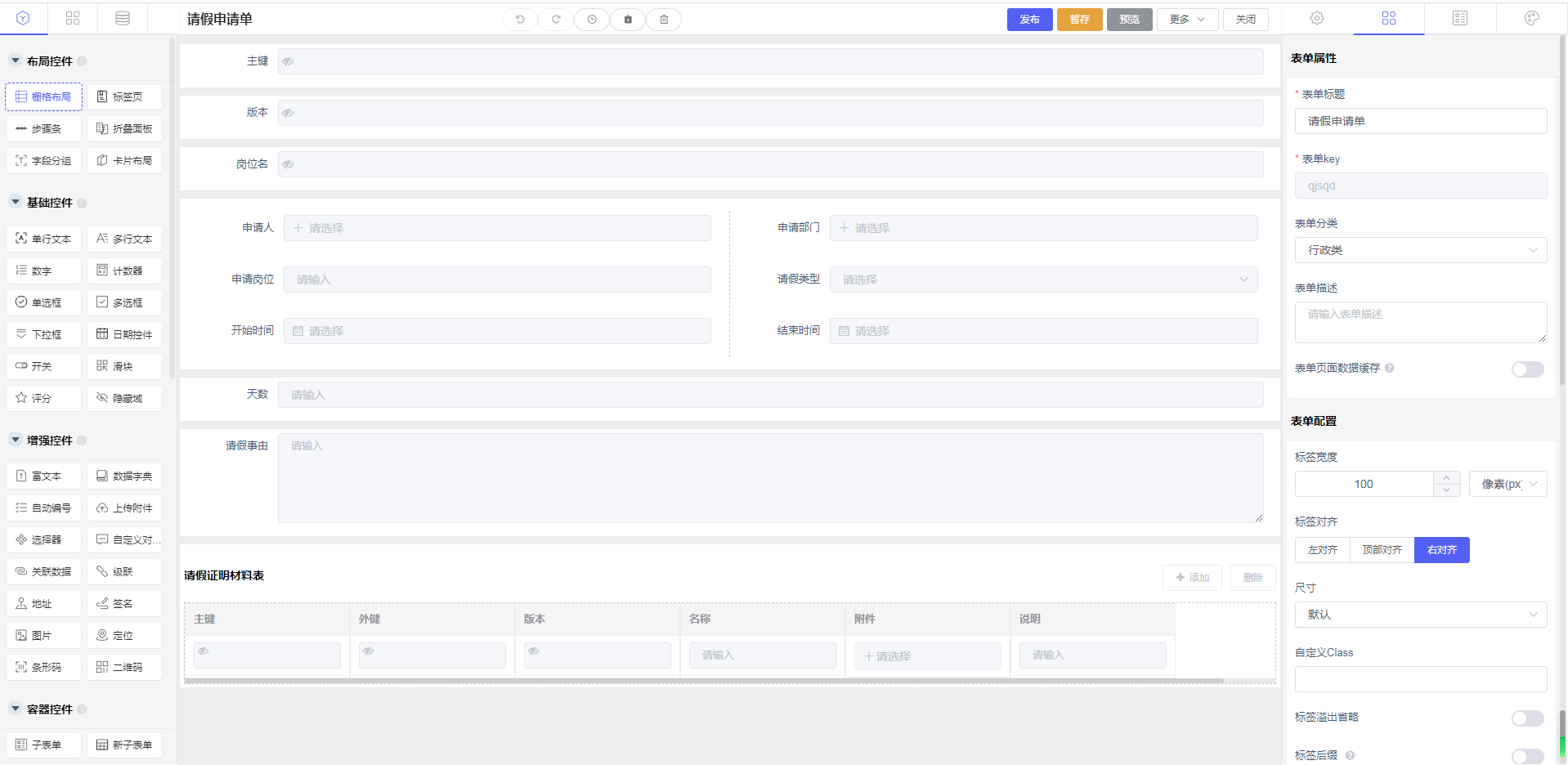Click the trash can delete icon
This screenshot has height=765, width=1568.
coord(664,20)
